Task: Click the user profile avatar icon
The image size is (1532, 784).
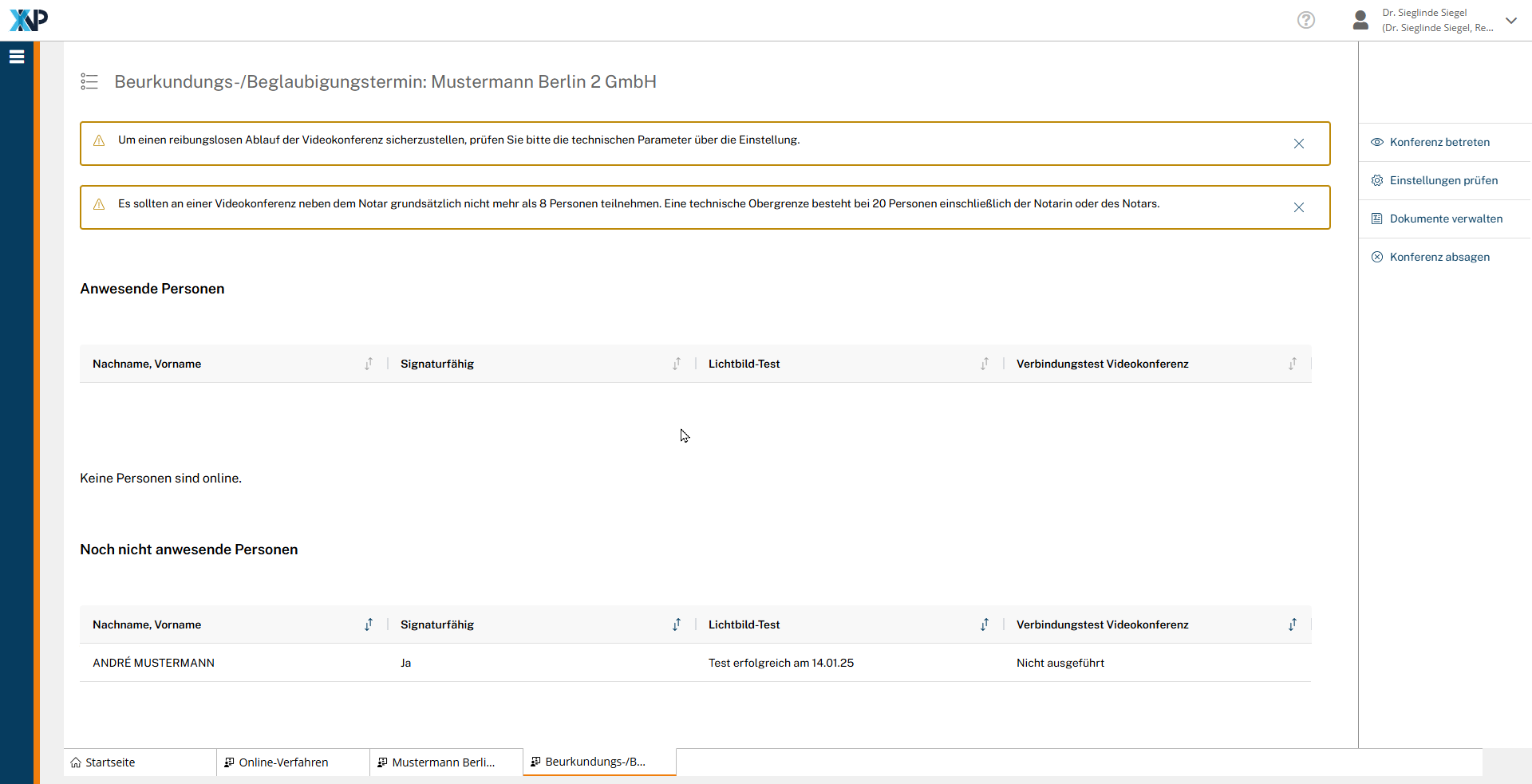Action: point(1361,20)
